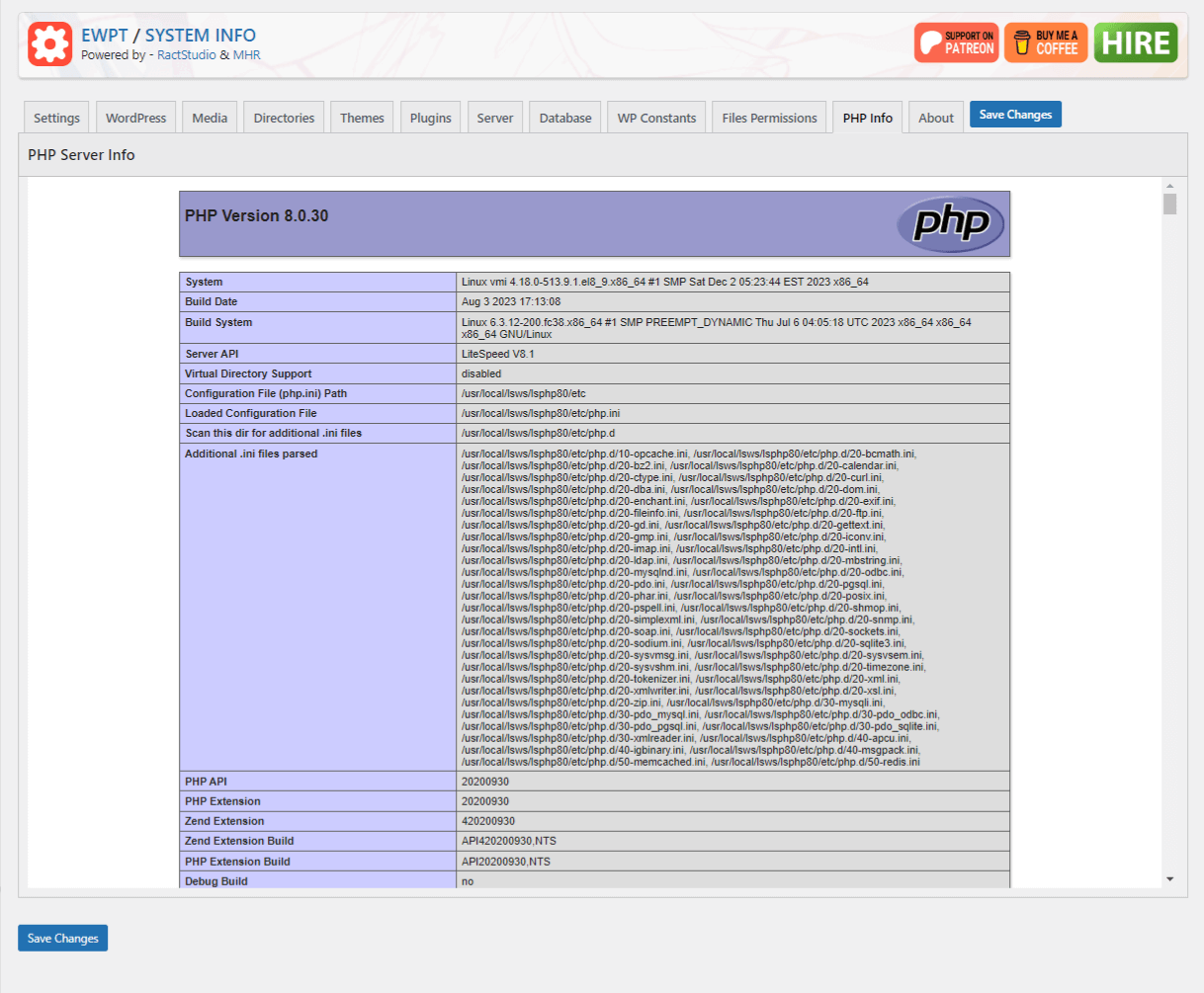Click the Additional .ini files parsed label
The height and width of the screenshot is (993, 1204).
251,454
